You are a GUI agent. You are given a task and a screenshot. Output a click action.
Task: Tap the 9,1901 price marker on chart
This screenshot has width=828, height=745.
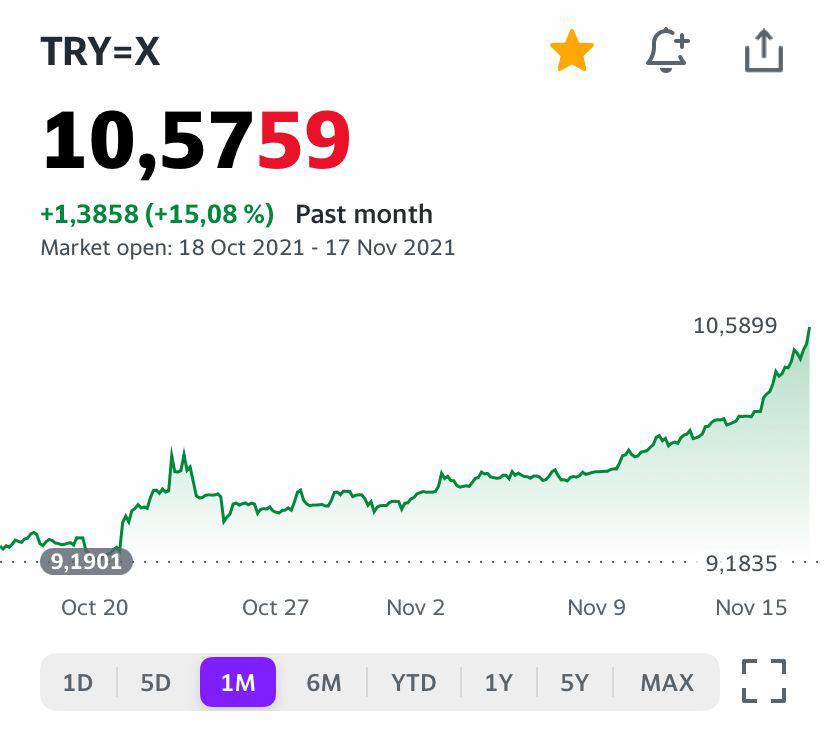point(87,562)
